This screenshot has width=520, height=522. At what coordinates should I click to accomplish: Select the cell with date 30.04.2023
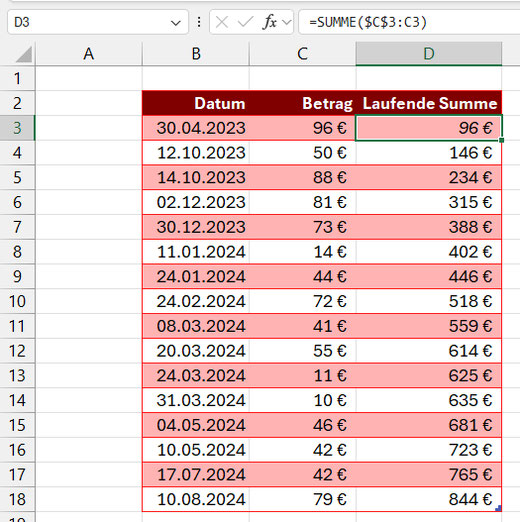point(196,128)
